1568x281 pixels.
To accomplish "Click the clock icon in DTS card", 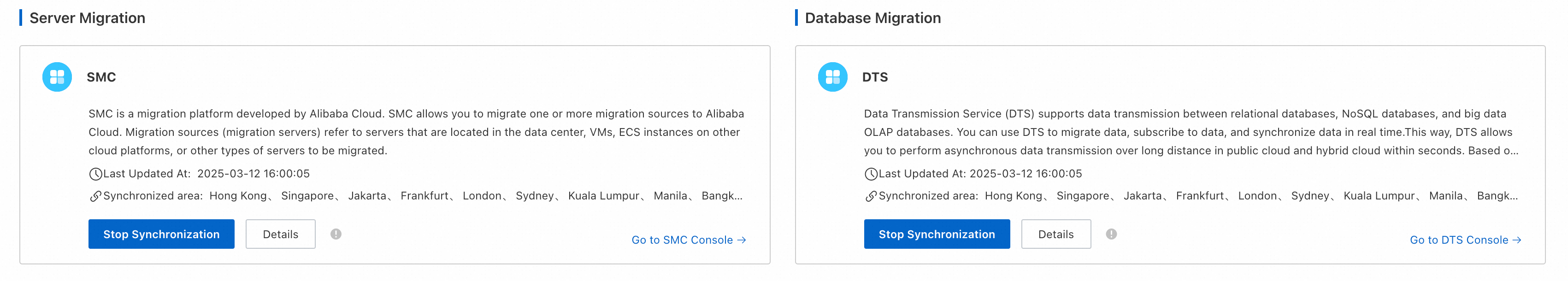I will coord(871,175).
